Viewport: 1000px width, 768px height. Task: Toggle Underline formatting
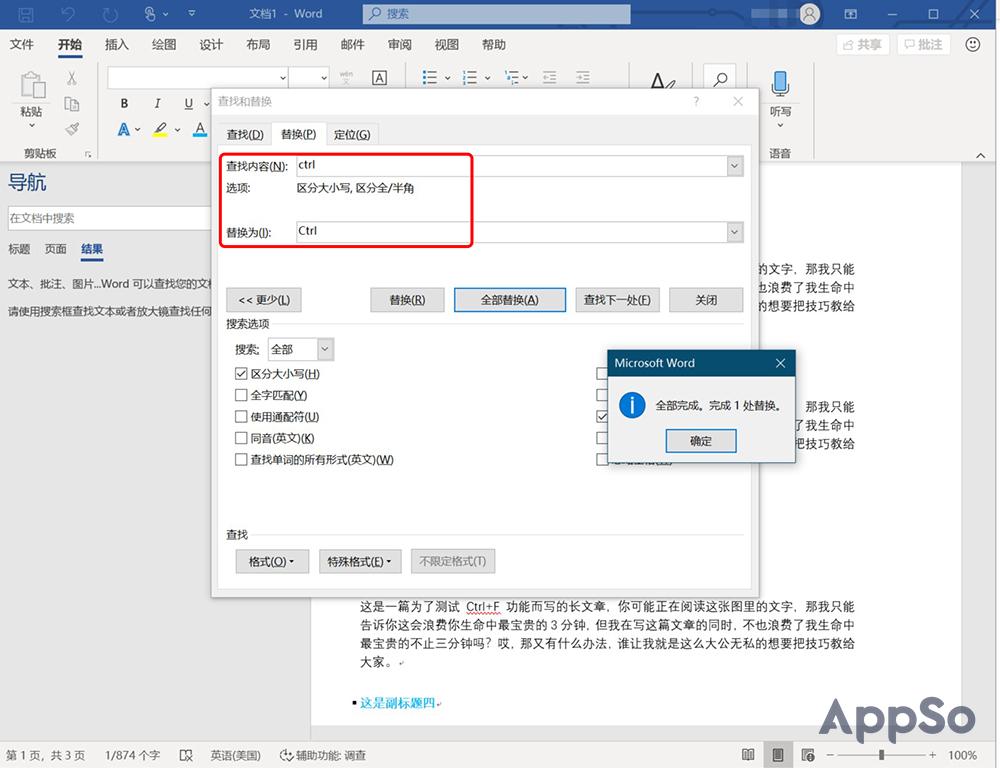tap(188, 103)
